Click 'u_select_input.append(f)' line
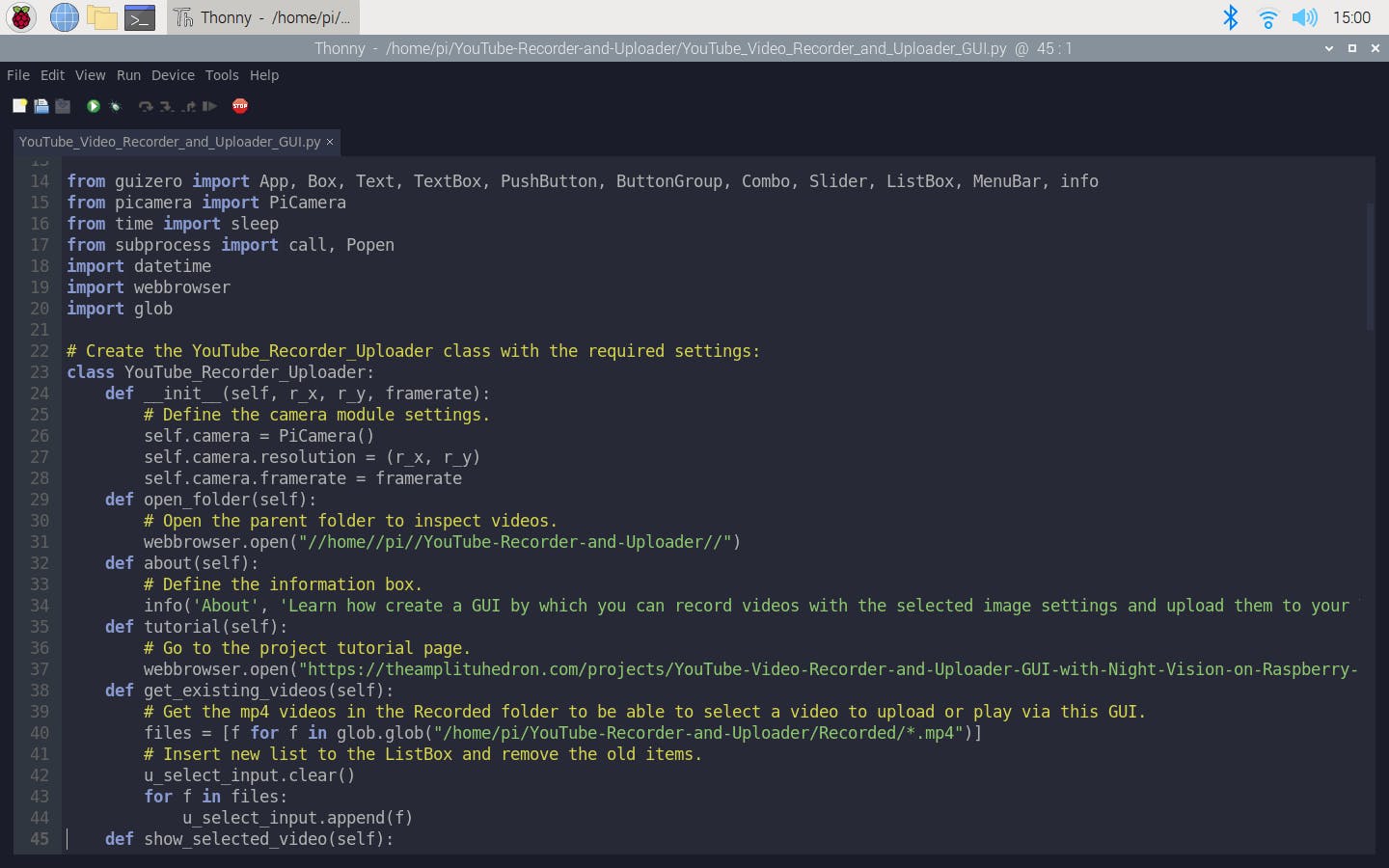Screen dimensions: 1389x868 (x=298, y=818)
